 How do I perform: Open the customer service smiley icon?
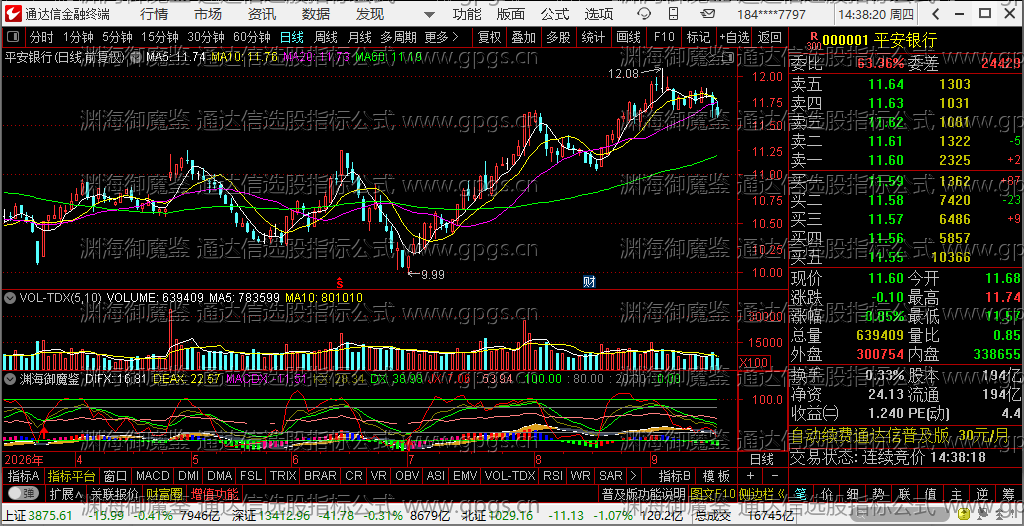(x=644, y=14)
